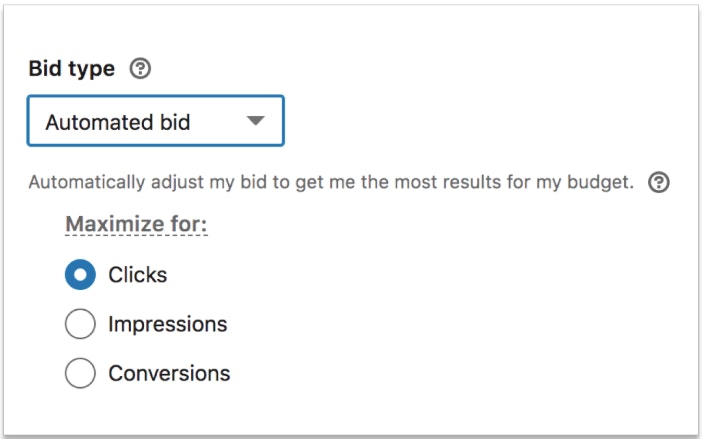Choose Impressions as the maximize goal
The height and width of the screenshot is (439, 702).
[80, 324]
